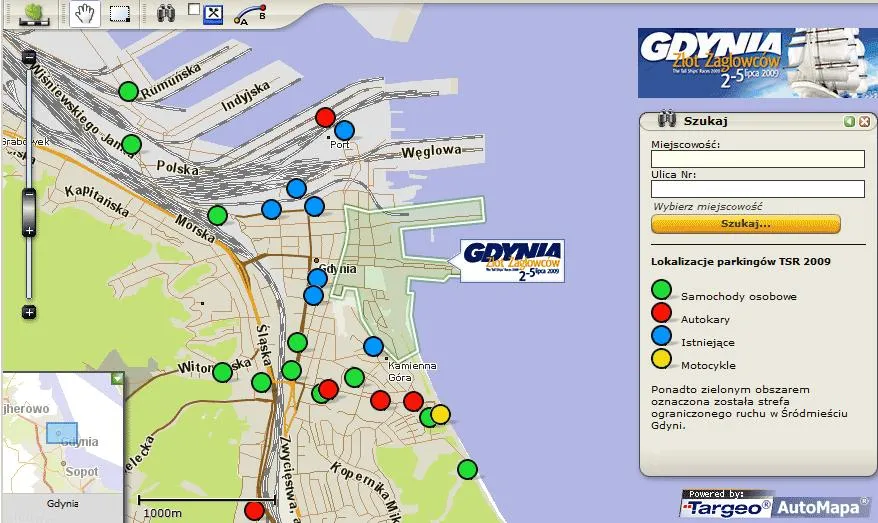Image resolution: width=878 pixels, height=523 pixels.
Task: Click the green map scale icon
Action: pos(34,14)
